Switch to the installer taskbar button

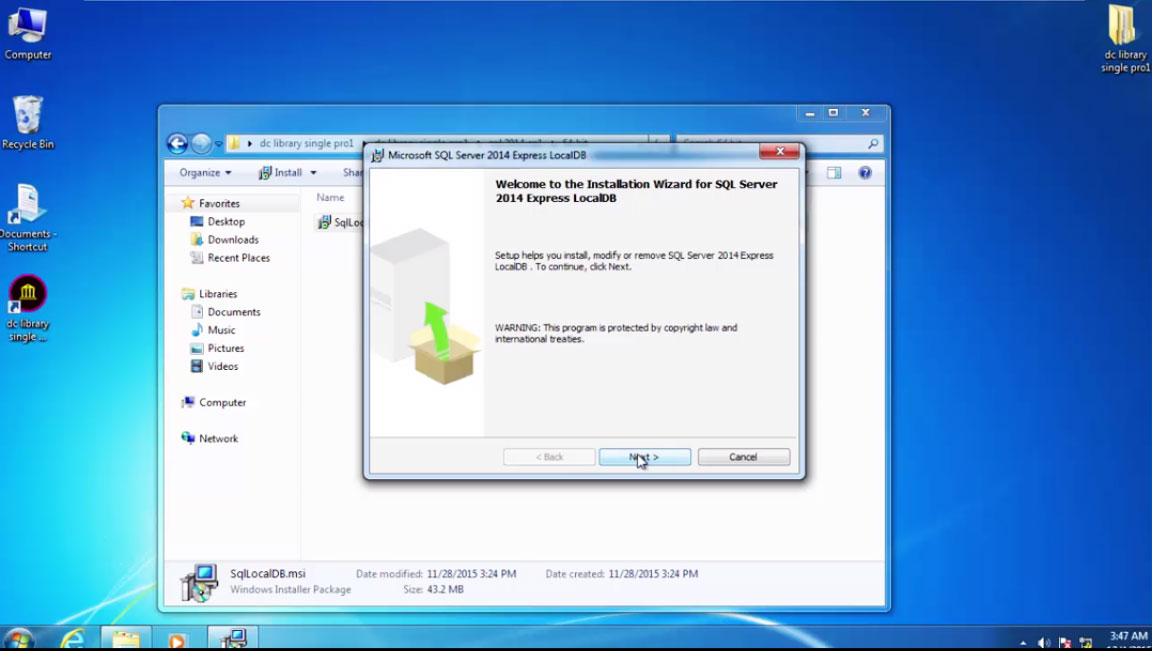(234, 639)
